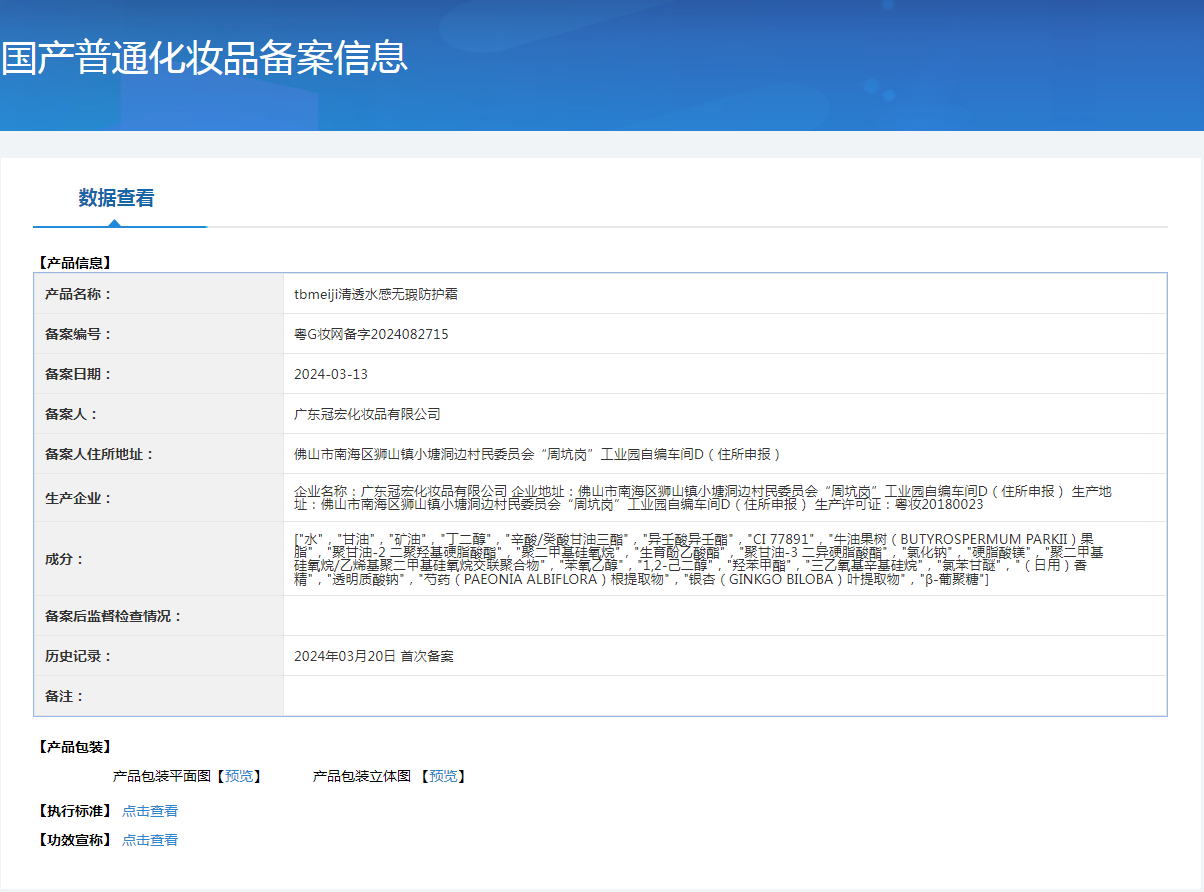The image size is (1204, 892).
Task: Click the 产品包装 section header
Action: (75, 747)
